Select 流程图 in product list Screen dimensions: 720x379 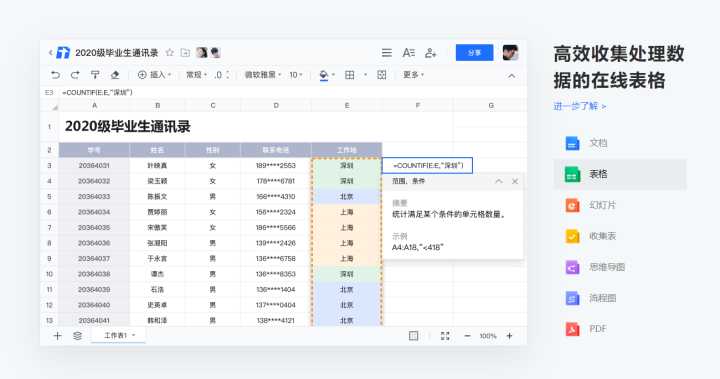point(620,298)
